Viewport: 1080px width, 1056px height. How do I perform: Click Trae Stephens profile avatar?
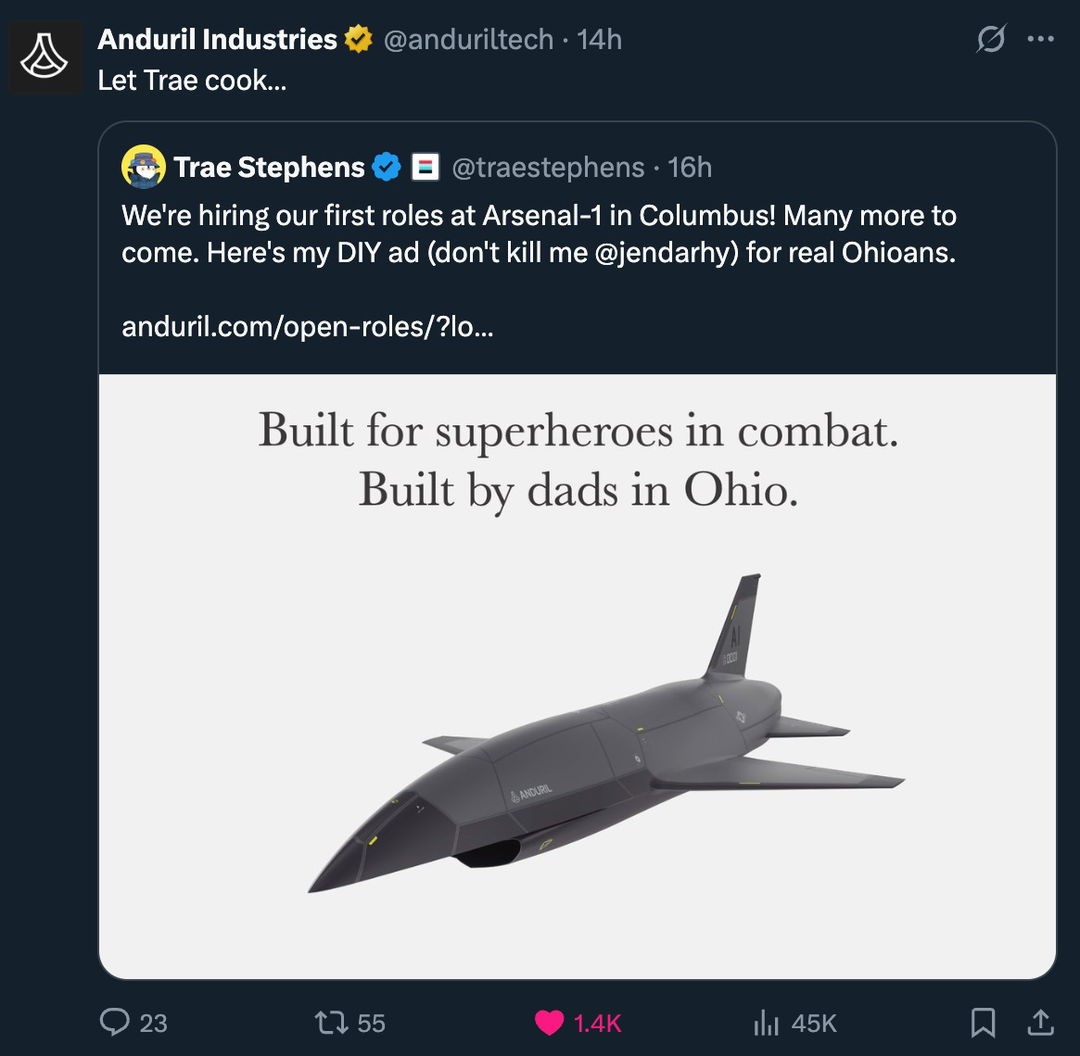click(144, 167)
